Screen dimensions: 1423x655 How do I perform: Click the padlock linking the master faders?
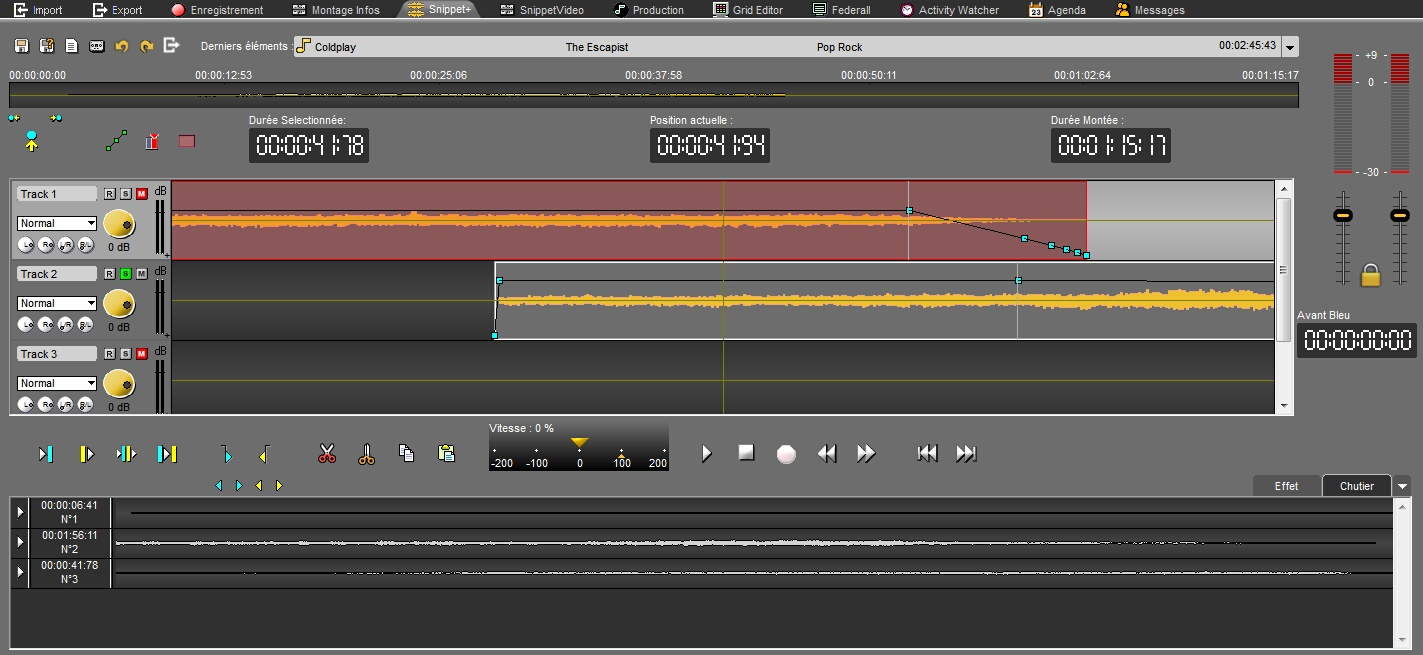(1370, 274)
